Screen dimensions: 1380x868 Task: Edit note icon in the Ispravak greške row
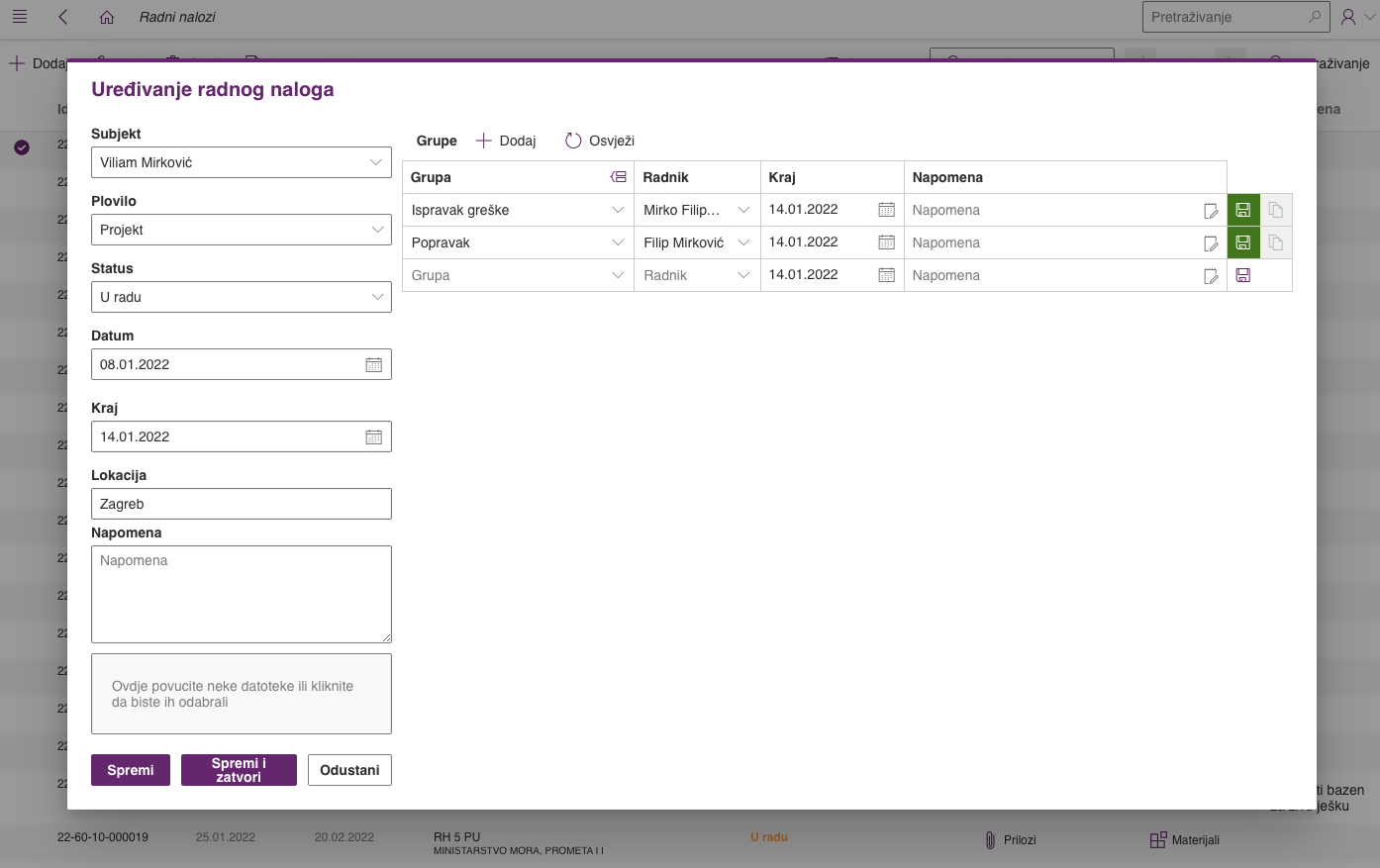coord(1210,210)
